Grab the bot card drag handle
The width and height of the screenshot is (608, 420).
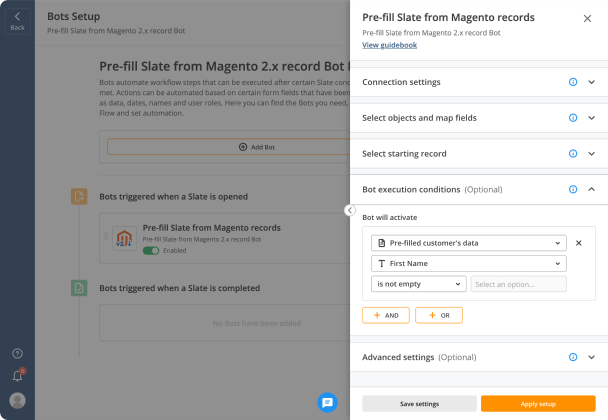[x=106, y=236]
